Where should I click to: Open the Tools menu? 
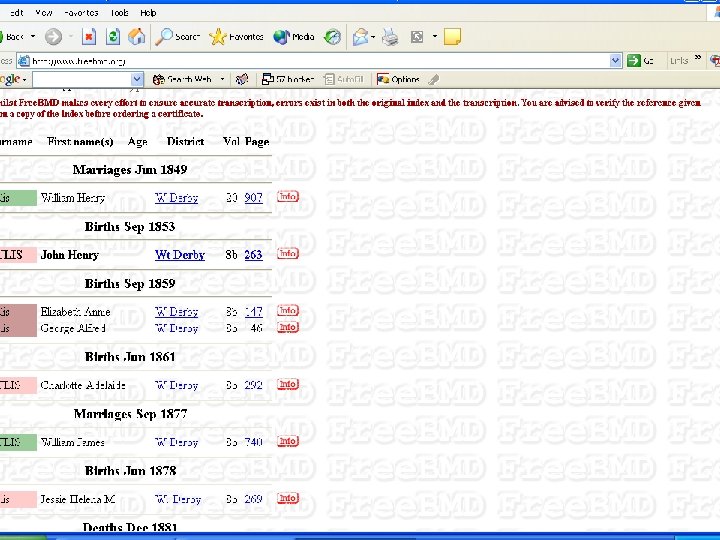tap(119, 13)
